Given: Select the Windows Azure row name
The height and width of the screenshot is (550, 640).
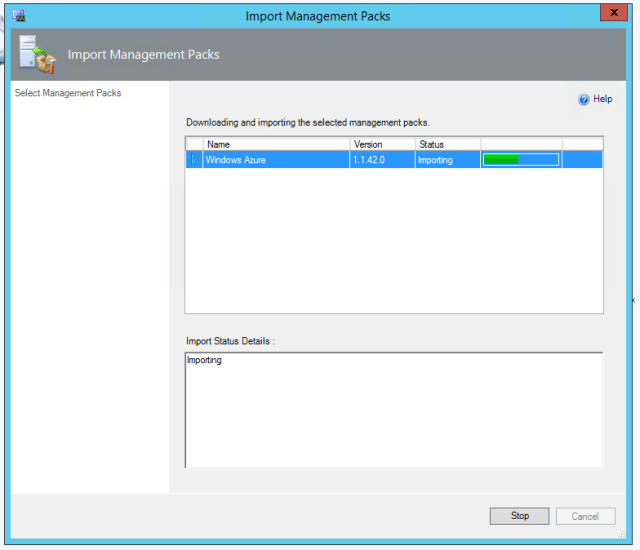Looking at the screenshot, I should (236, 160).
